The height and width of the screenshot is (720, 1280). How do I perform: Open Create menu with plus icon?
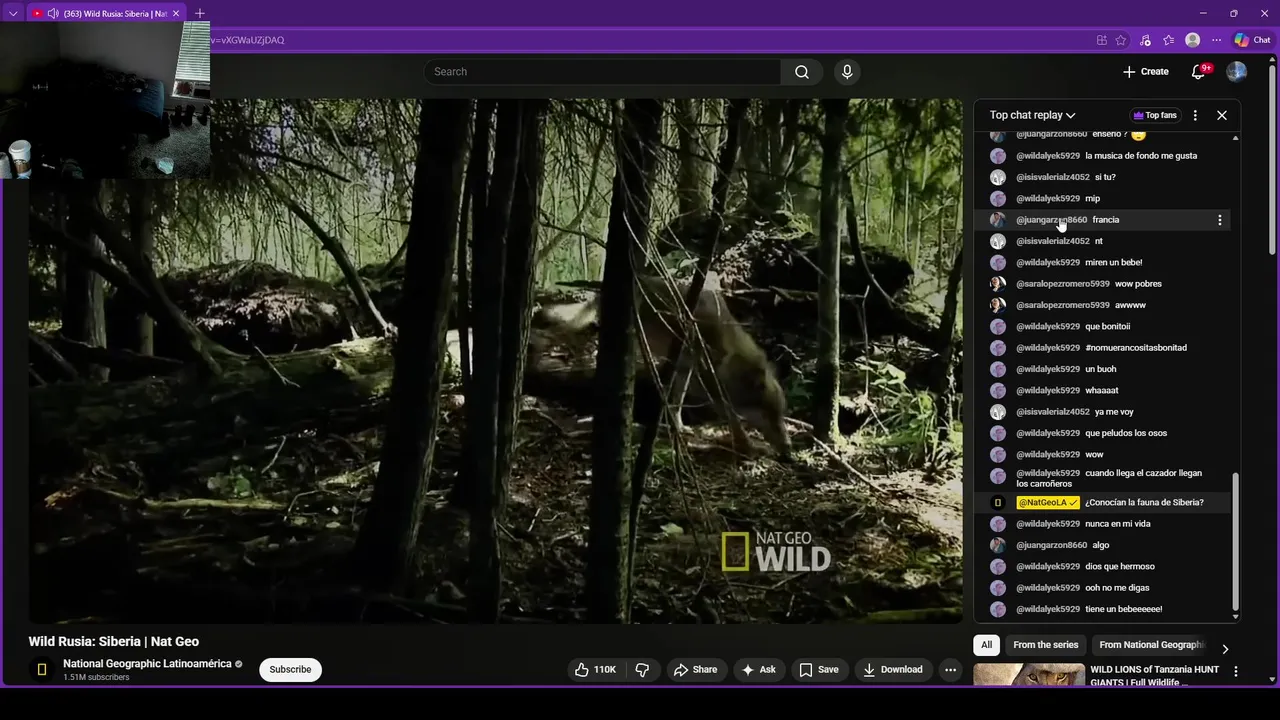pos(1145,72)
